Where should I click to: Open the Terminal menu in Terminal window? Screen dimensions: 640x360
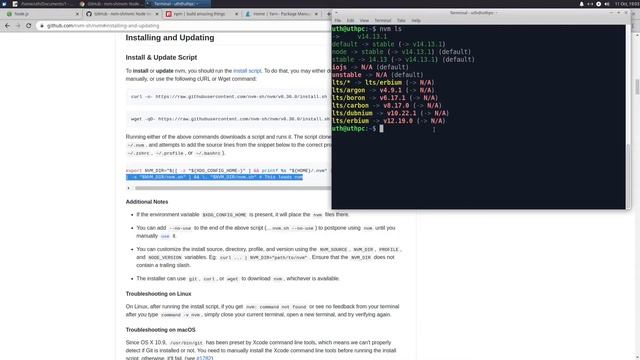pyautogui.click(x=382, y=20)
